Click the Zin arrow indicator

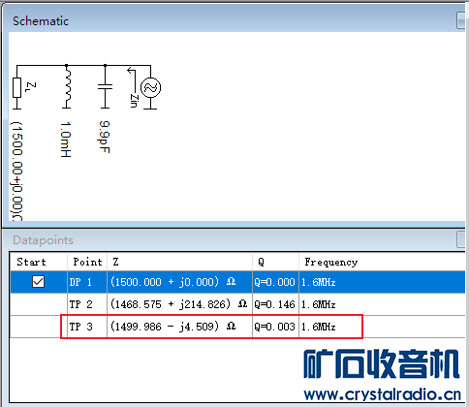point(133,87)
